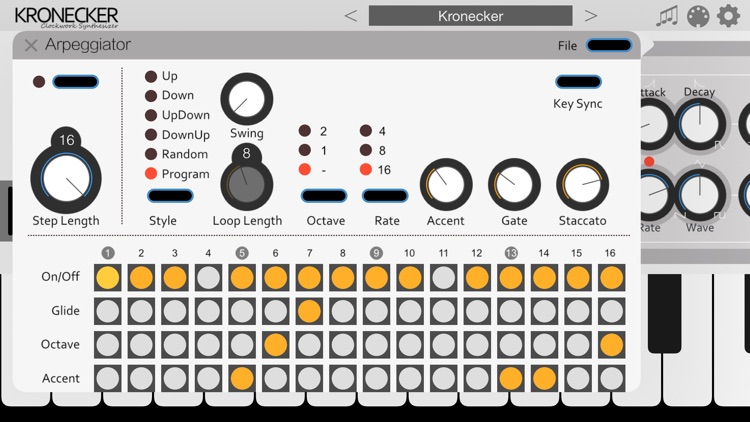Toggle Accent for step 9
Viewport: 750px width, 422px height.
pos(376,378)
